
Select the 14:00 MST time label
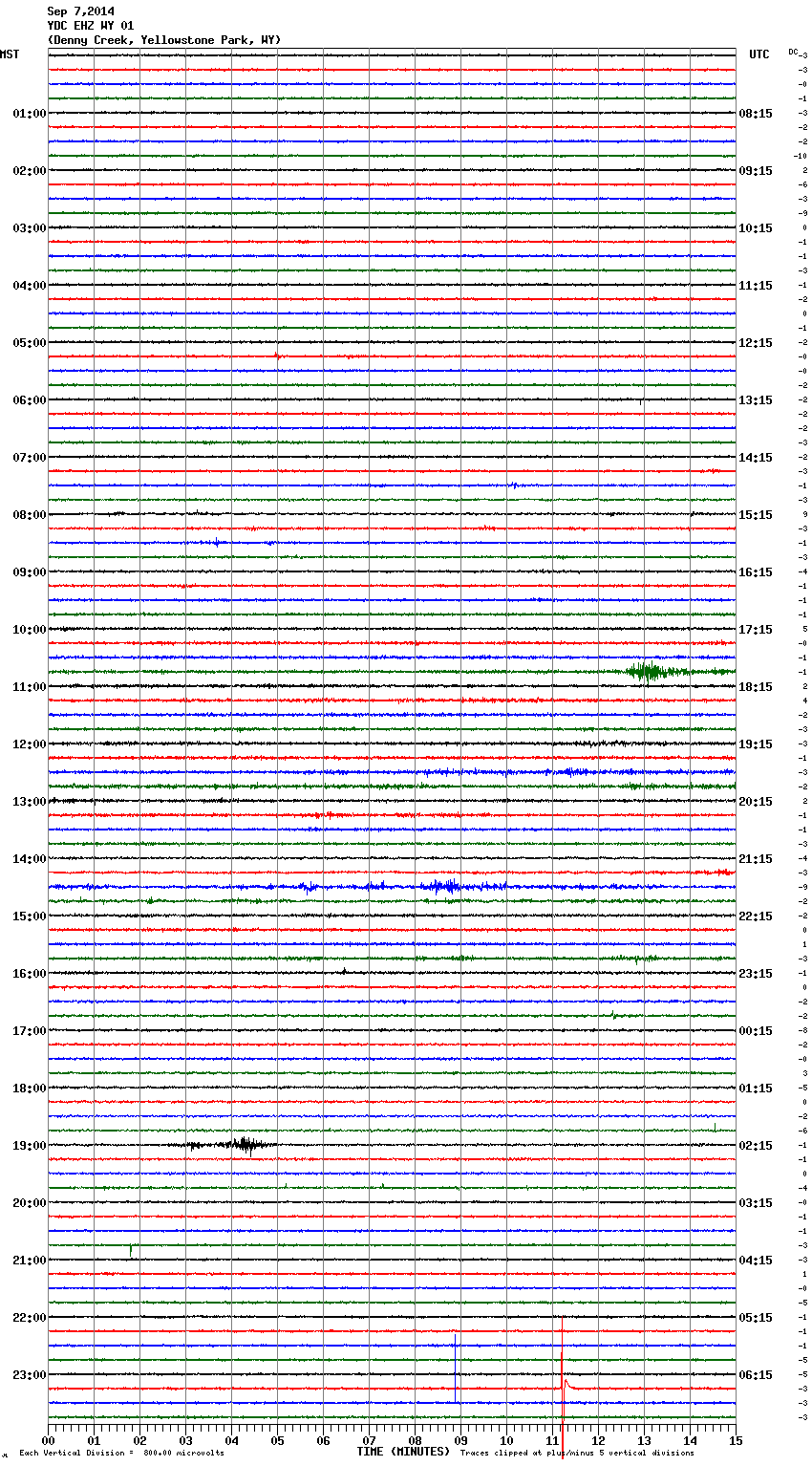(x=30, y=859)
